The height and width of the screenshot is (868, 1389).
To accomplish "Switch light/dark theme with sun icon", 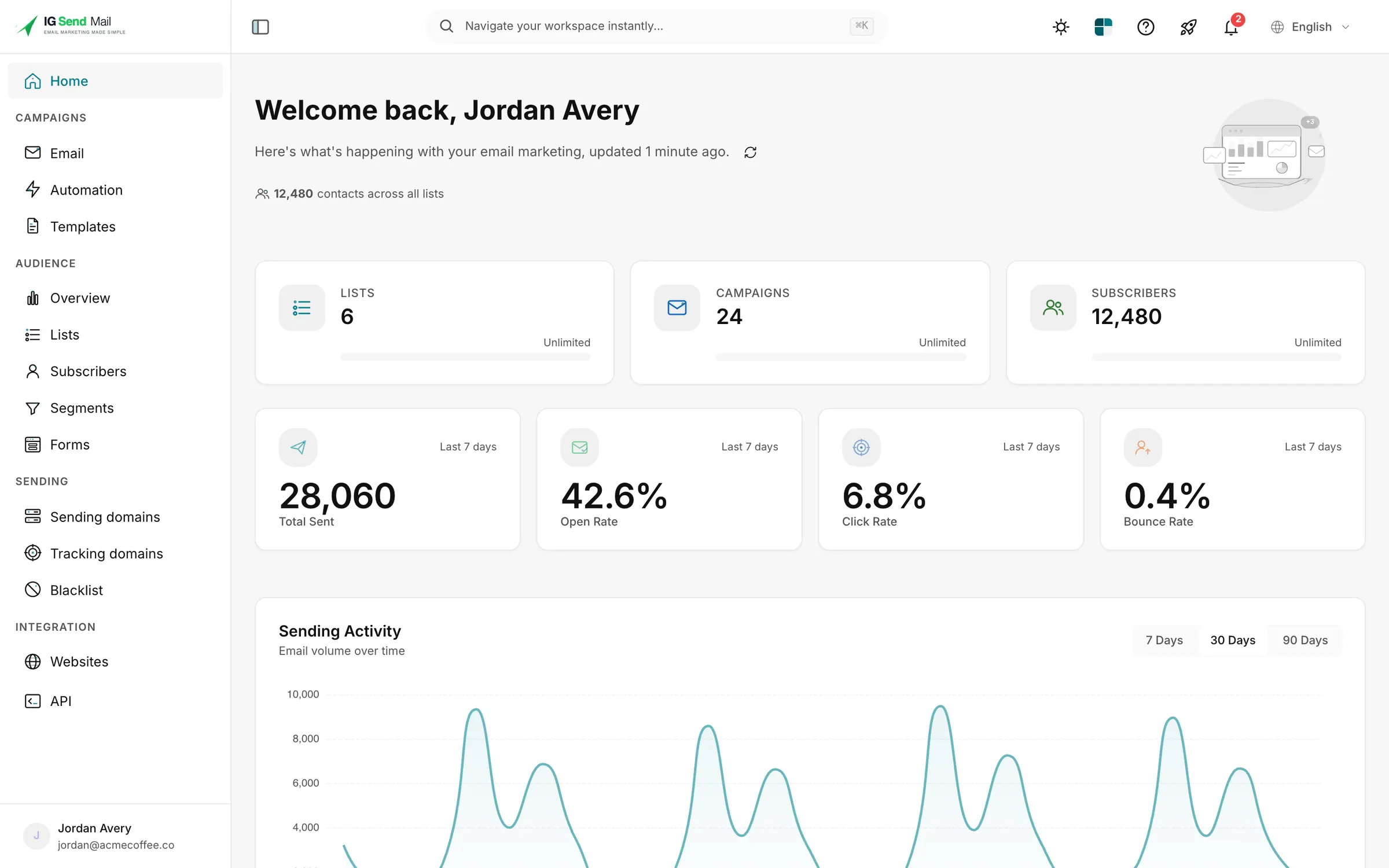I will [x=1061, y=27].
